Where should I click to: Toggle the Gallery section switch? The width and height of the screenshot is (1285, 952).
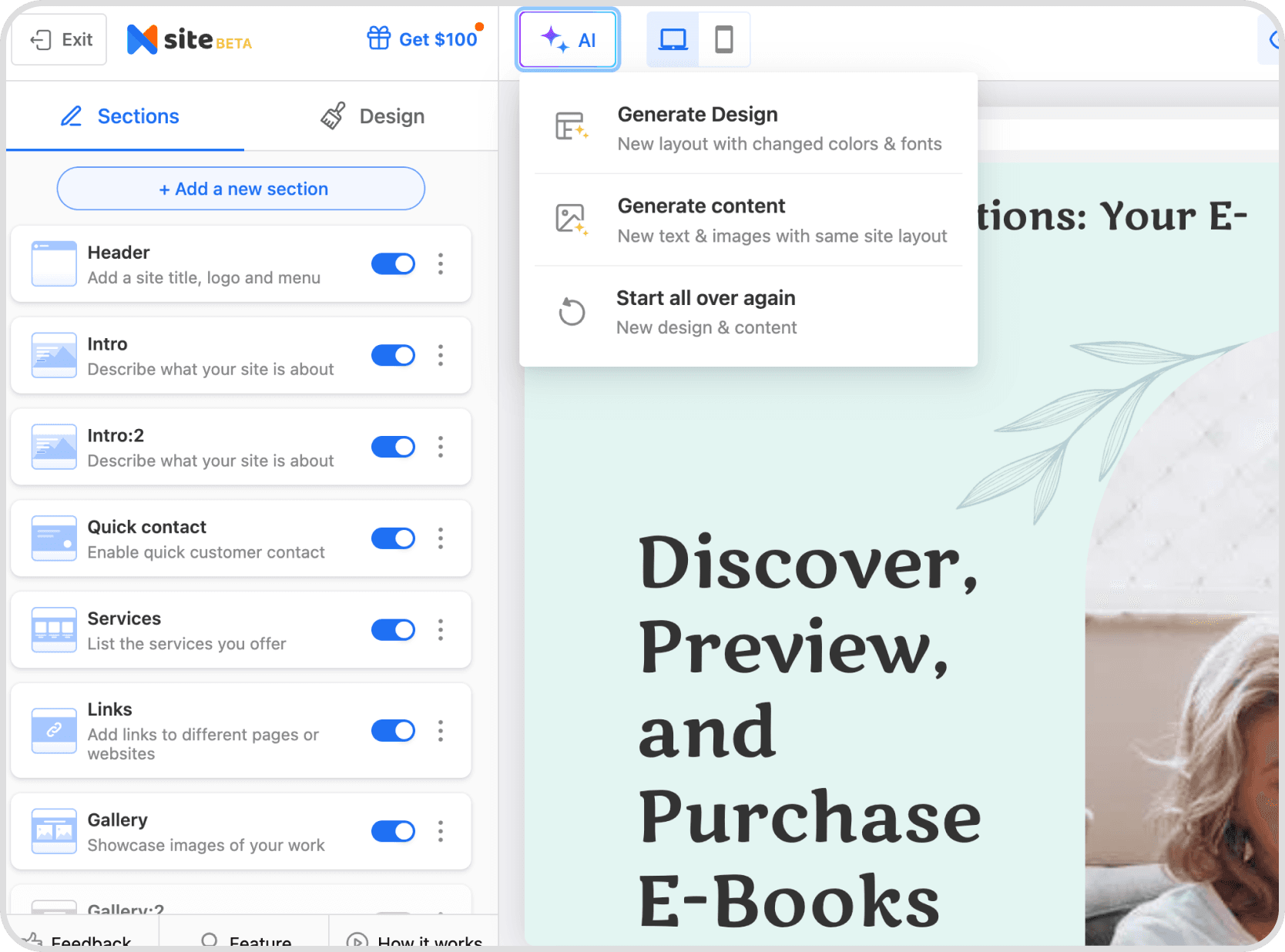pos(393,831)
